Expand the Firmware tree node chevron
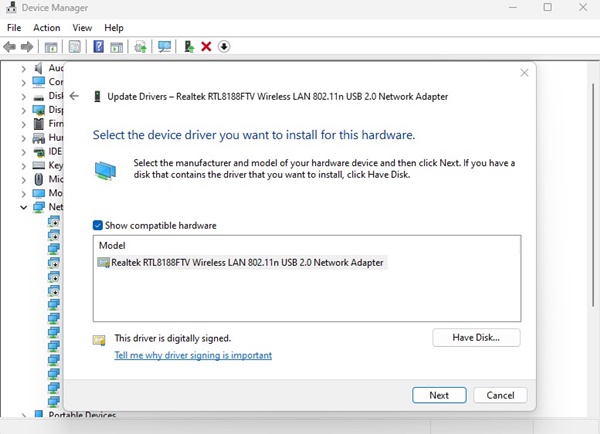This screenshot has width=600, height=434. (x=23, y=124)
